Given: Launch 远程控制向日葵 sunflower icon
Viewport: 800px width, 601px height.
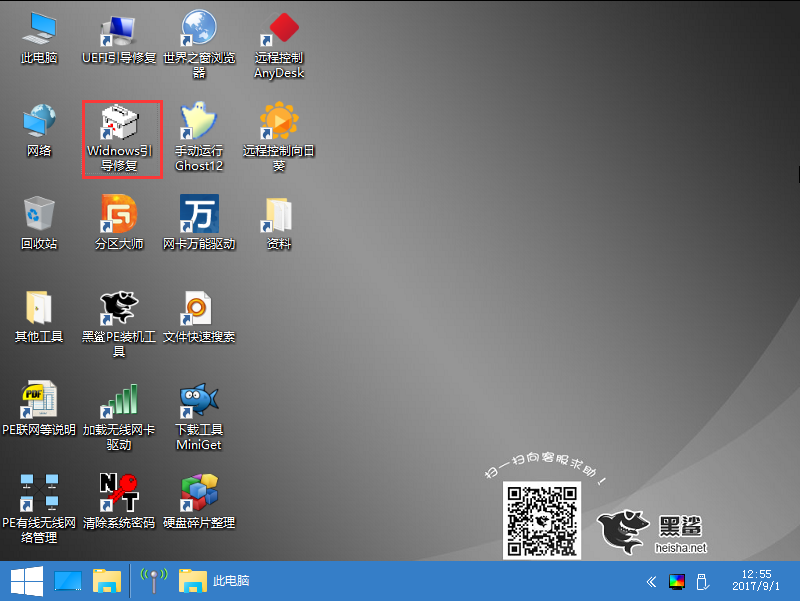Looking at the screenshot, I should click(x=279, y=124).
